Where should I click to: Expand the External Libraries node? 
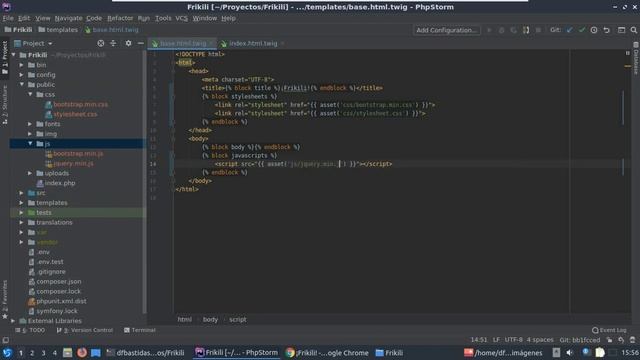point(13,320)
